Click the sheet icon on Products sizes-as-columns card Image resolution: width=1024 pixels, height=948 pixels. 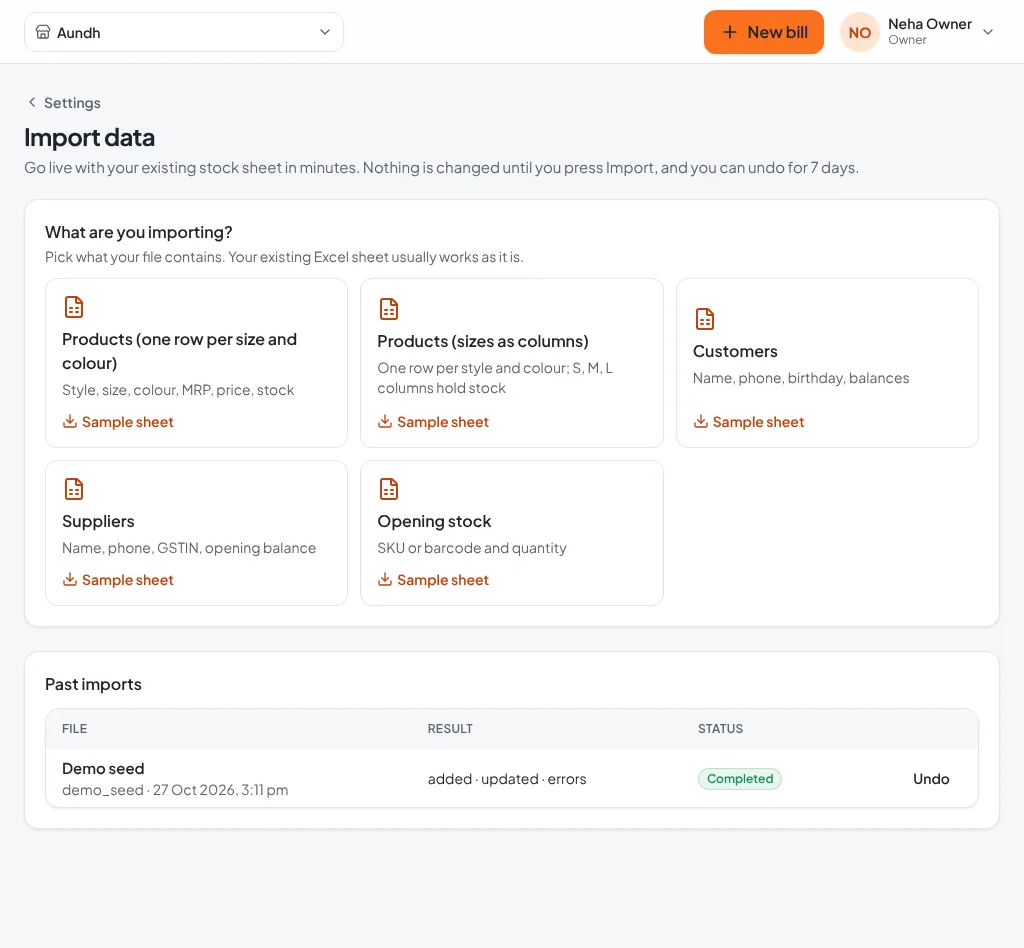pos(389,309)
